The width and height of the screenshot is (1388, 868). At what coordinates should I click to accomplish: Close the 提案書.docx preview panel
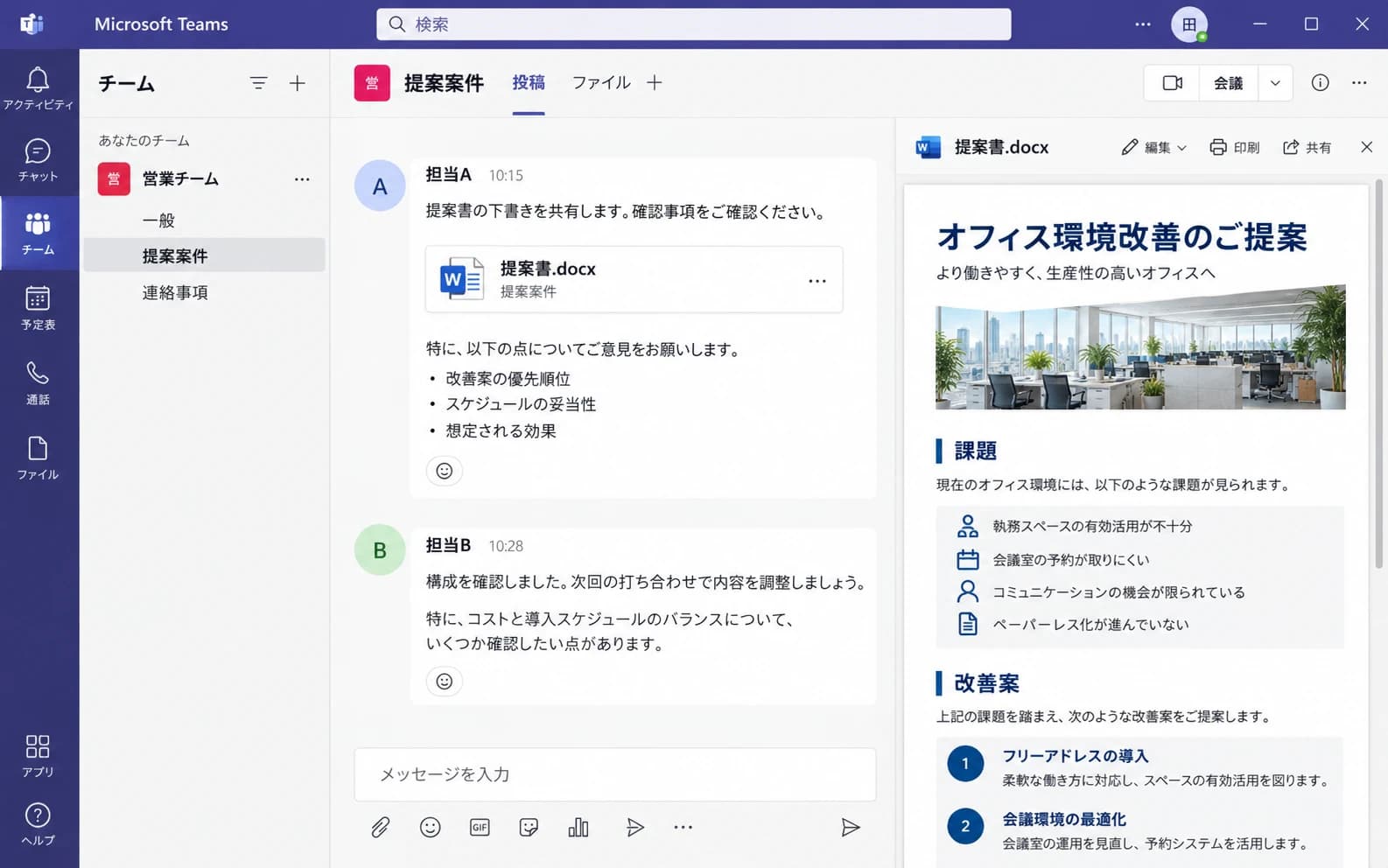click(x=1367, y=147)
